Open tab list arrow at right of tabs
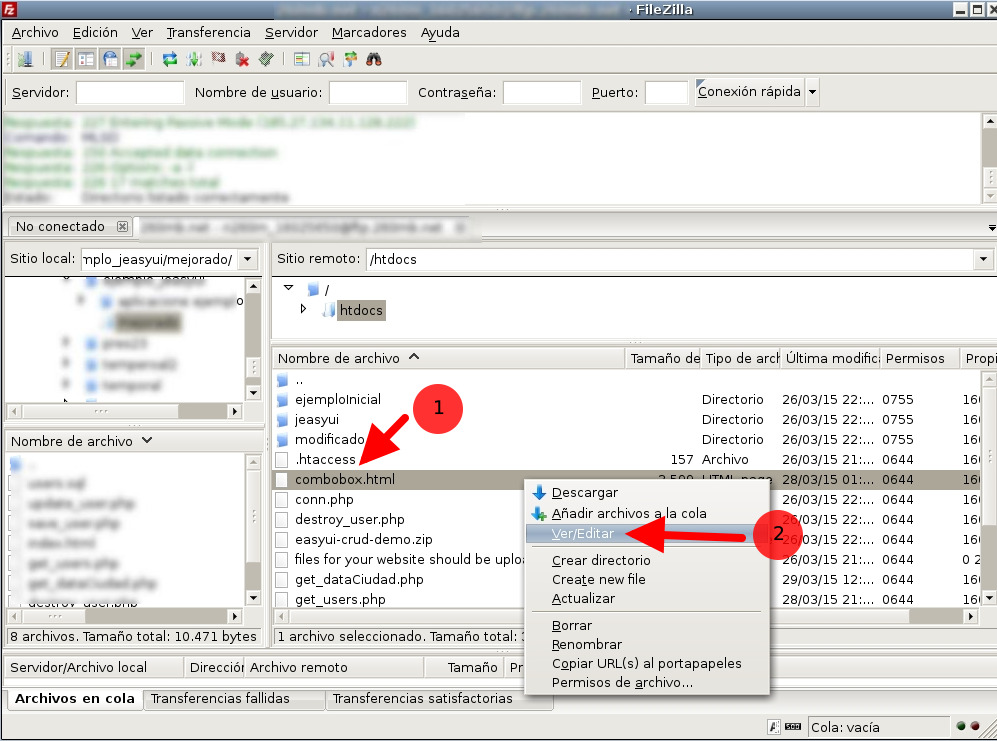This screenshot has width=997, height=741. 992,228
